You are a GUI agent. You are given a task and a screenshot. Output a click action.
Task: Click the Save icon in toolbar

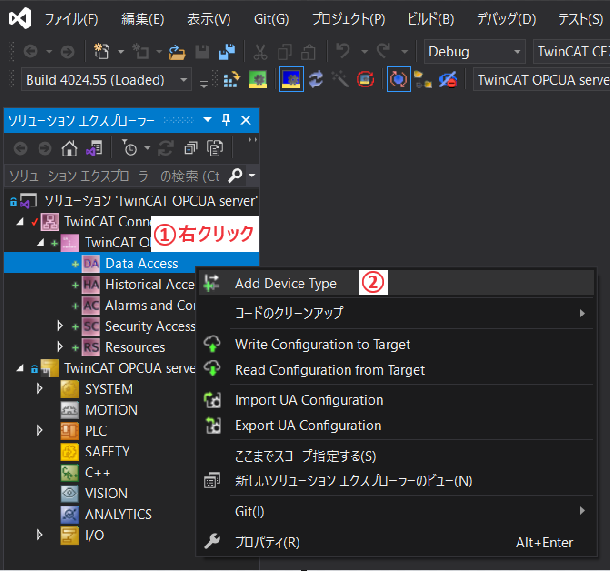click(x=202, y=52)
